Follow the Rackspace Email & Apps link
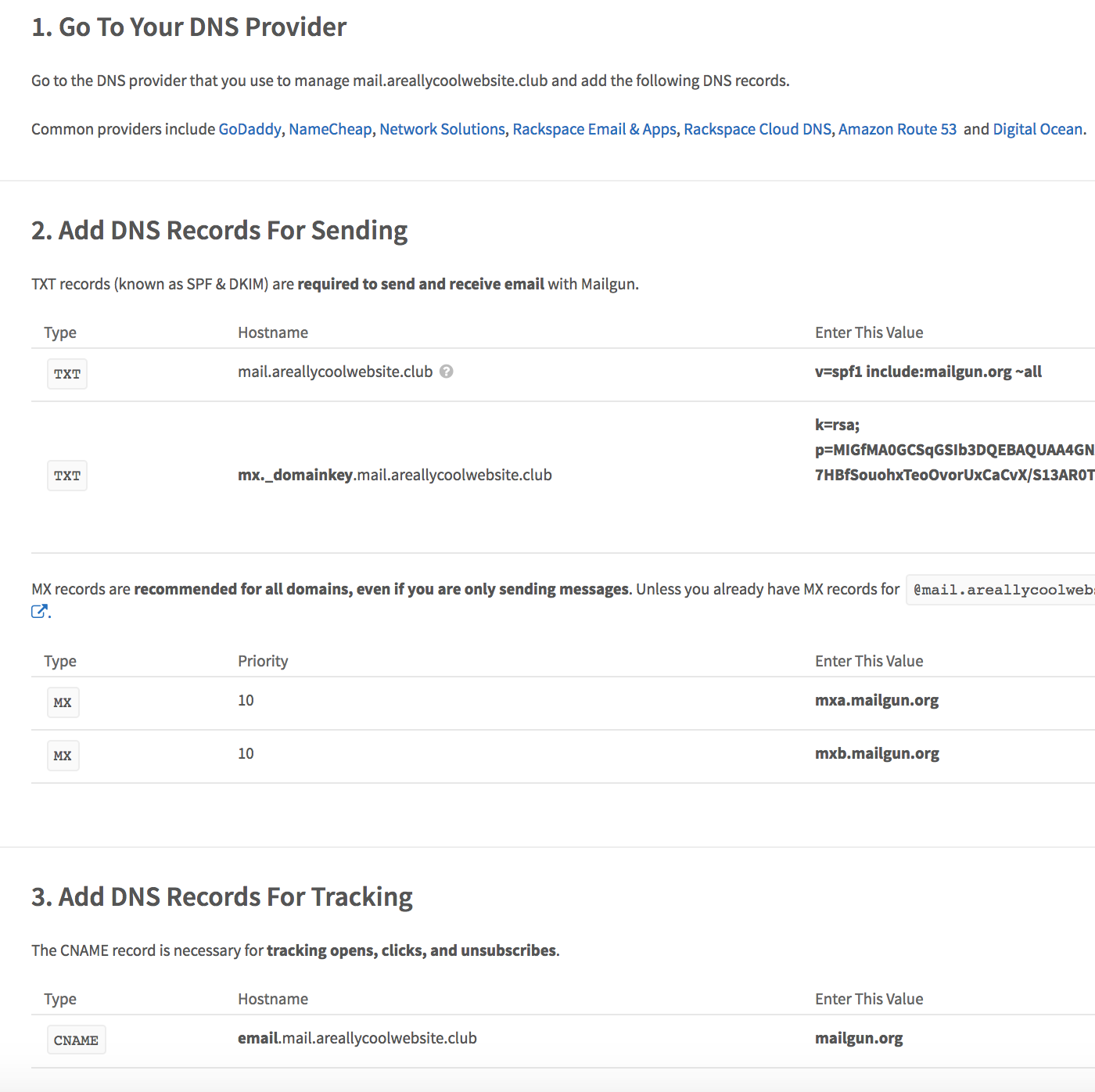 [x=594, y=129]
